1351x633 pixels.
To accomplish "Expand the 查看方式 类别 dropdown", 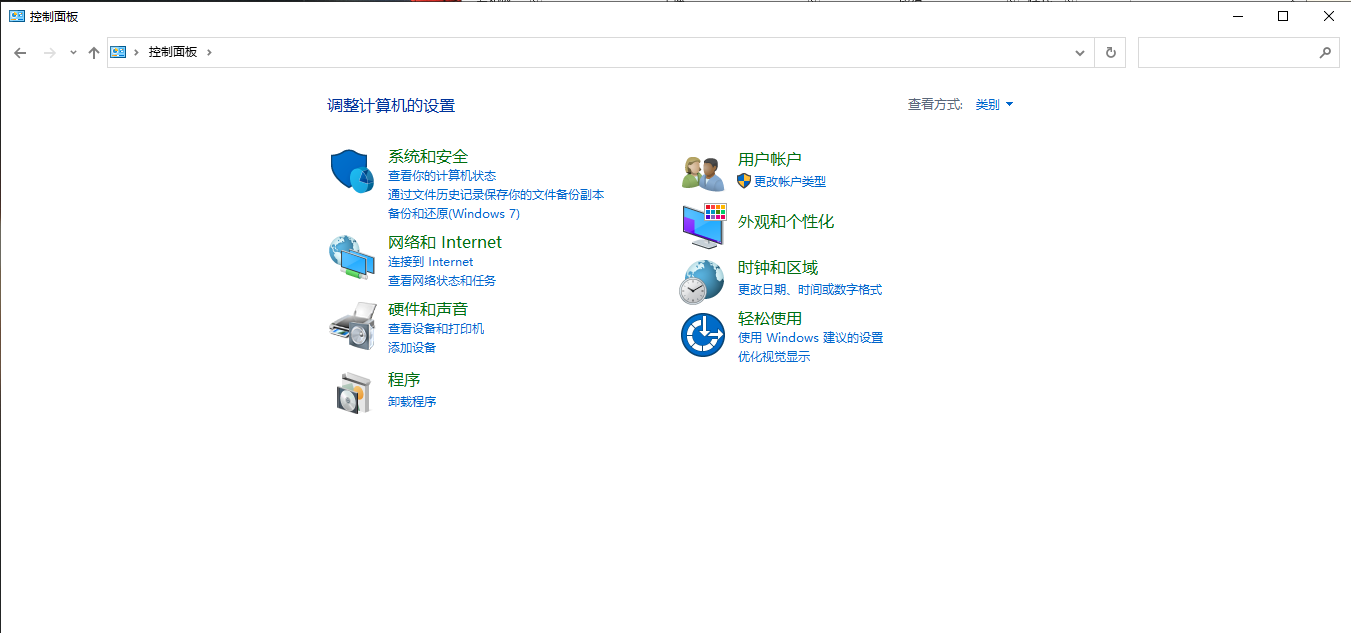I will click(x=994, y=105).
